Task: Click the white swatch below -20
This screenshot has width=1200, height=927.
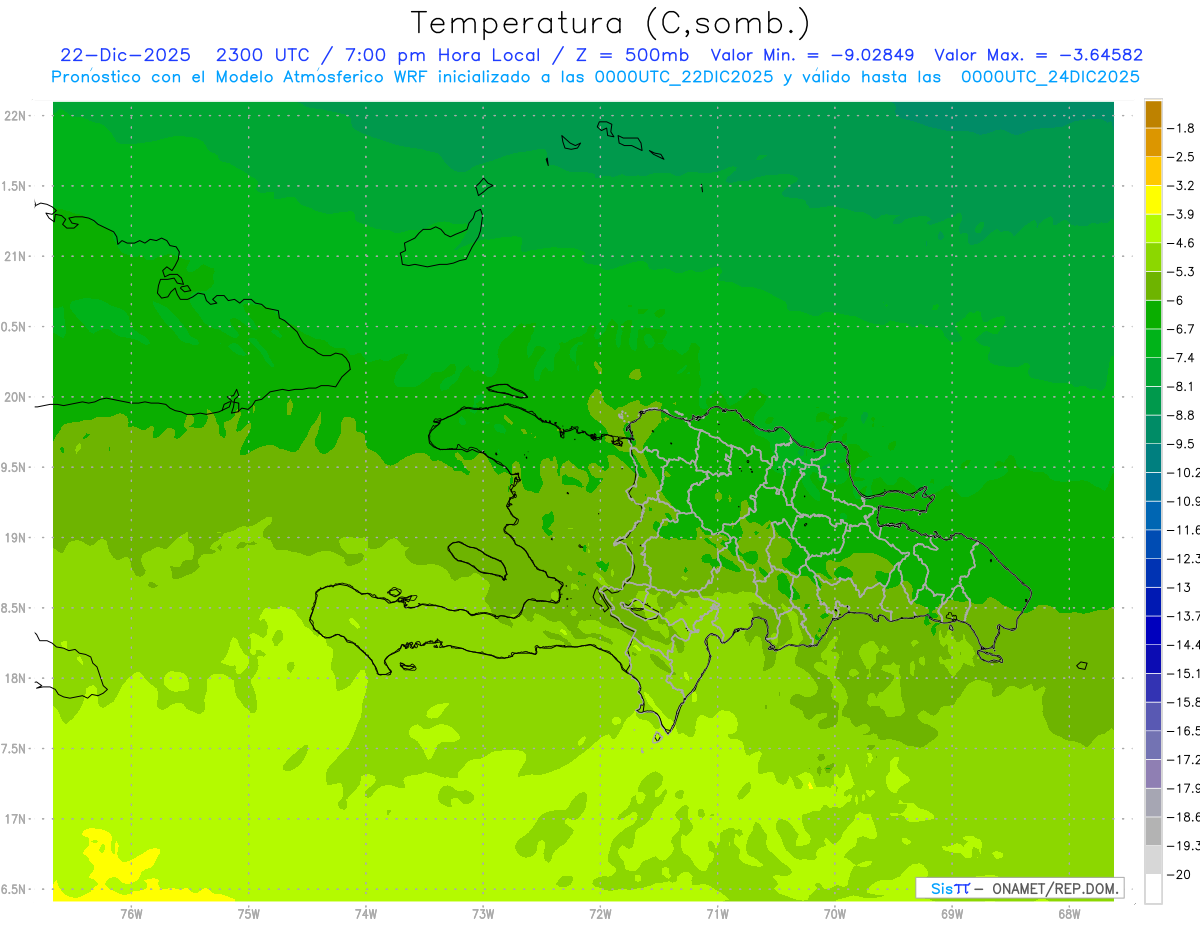Action: tap(1153, 889)
